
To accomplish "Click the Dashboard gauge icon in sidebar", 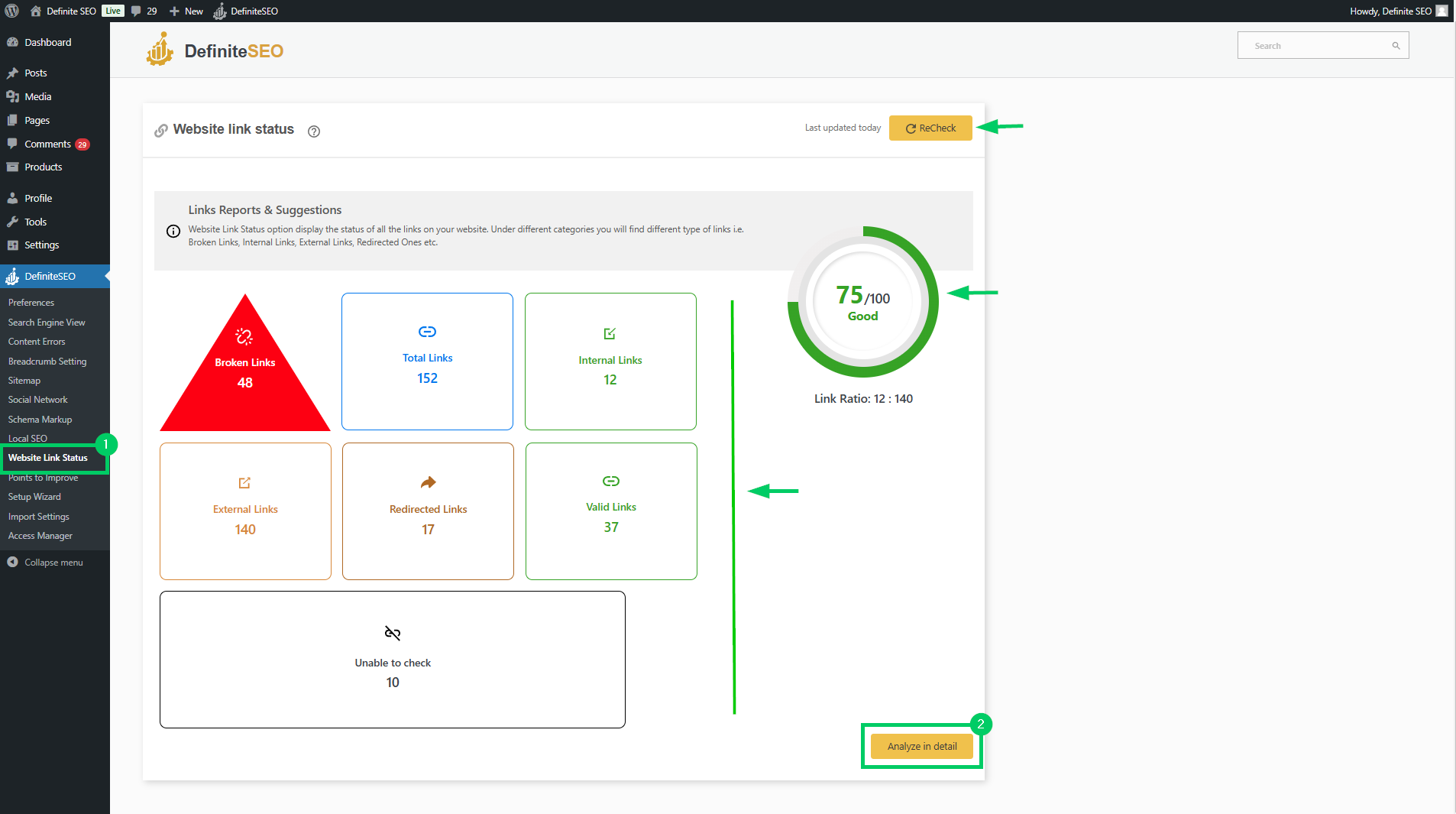I will (12, 42).
